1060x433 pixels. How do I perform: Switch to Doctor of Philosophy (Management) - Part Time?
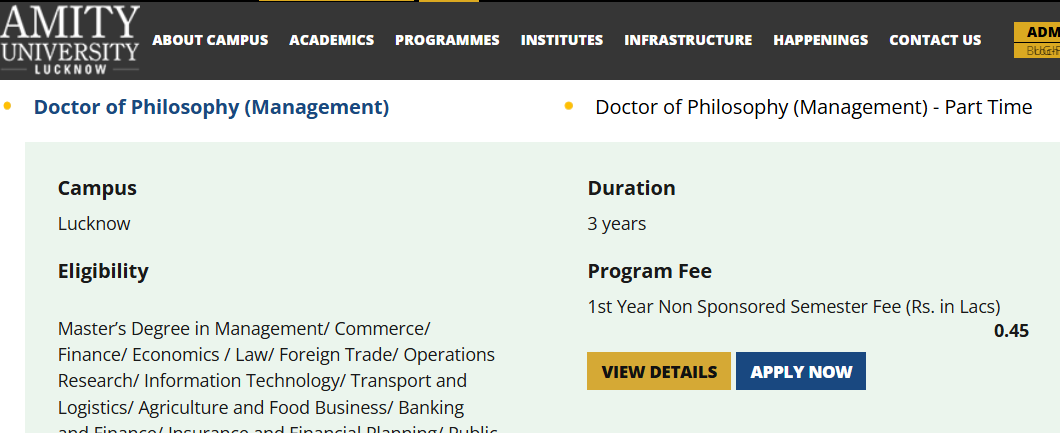tap(813, 107)
